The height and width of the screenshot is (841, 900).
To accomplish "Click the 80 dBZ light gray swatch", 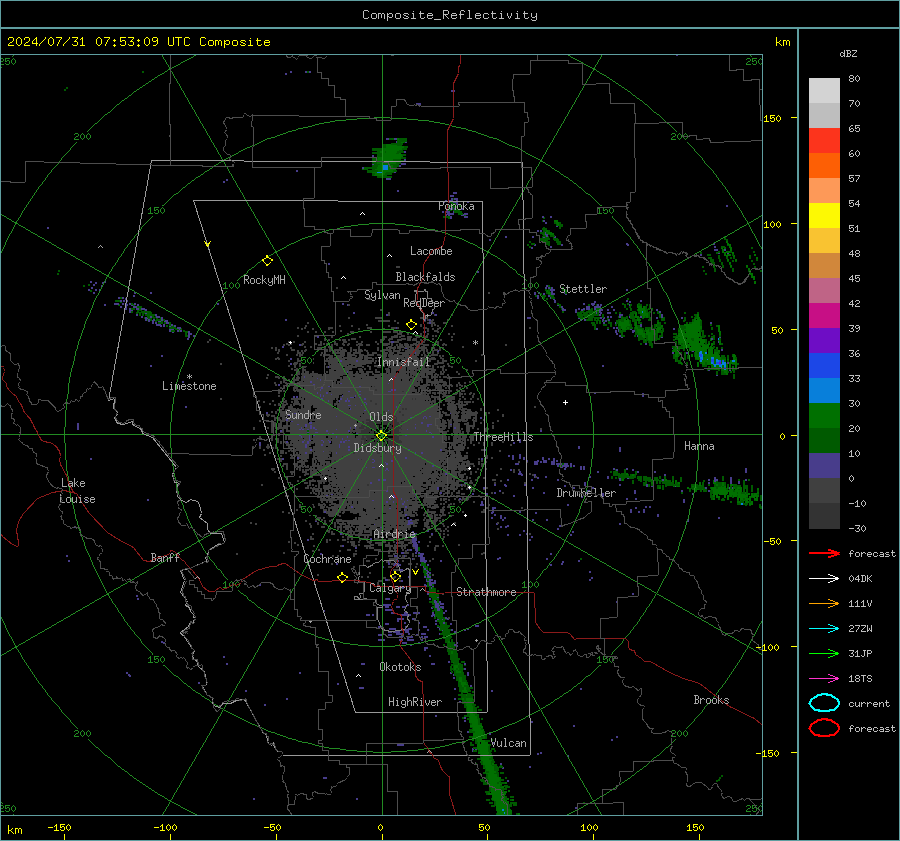I will [824, 90].
